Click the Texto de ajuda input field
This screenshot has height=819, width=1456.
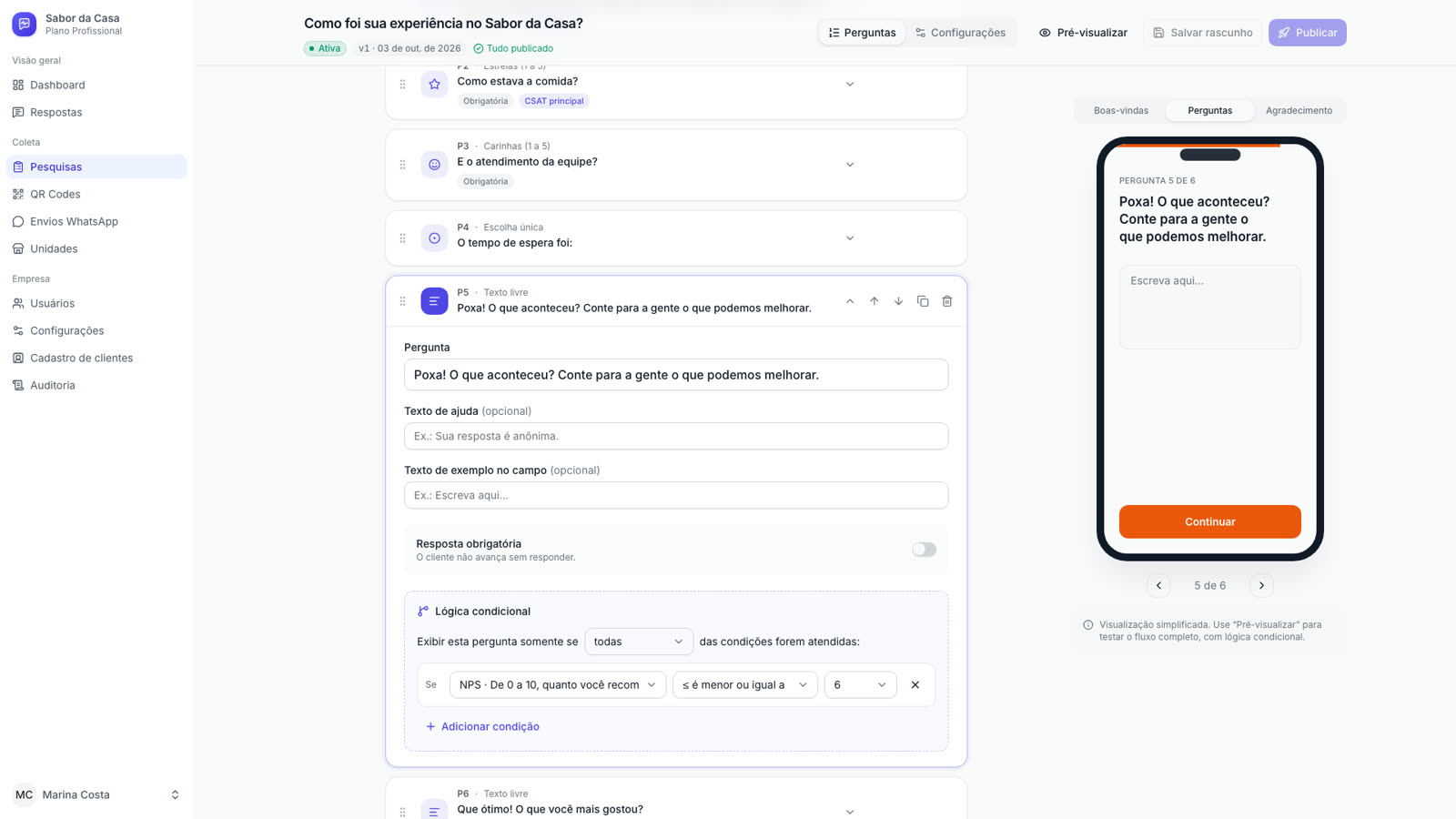(676, 436)
